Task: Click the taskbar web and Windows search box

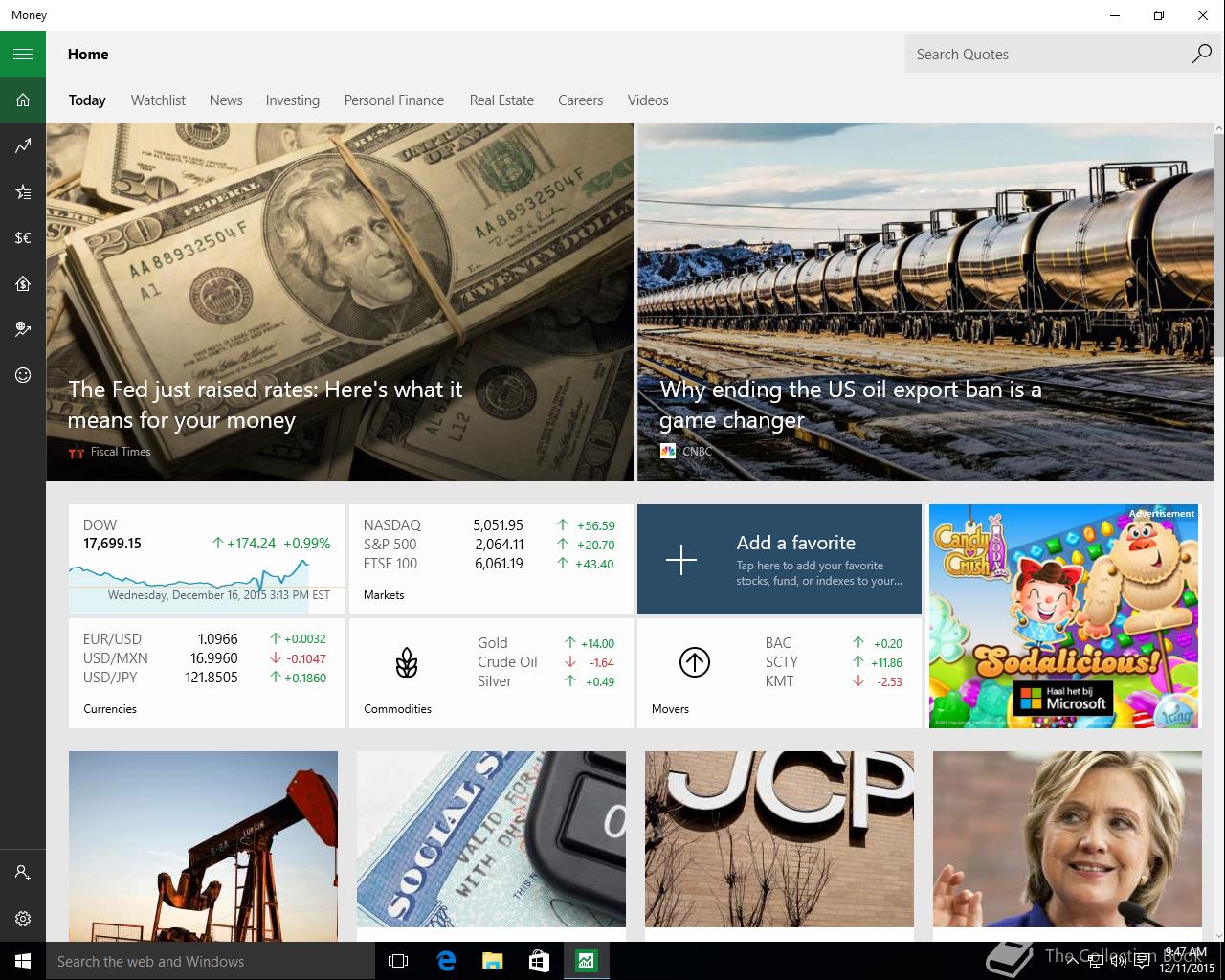Action: (211, 961)
